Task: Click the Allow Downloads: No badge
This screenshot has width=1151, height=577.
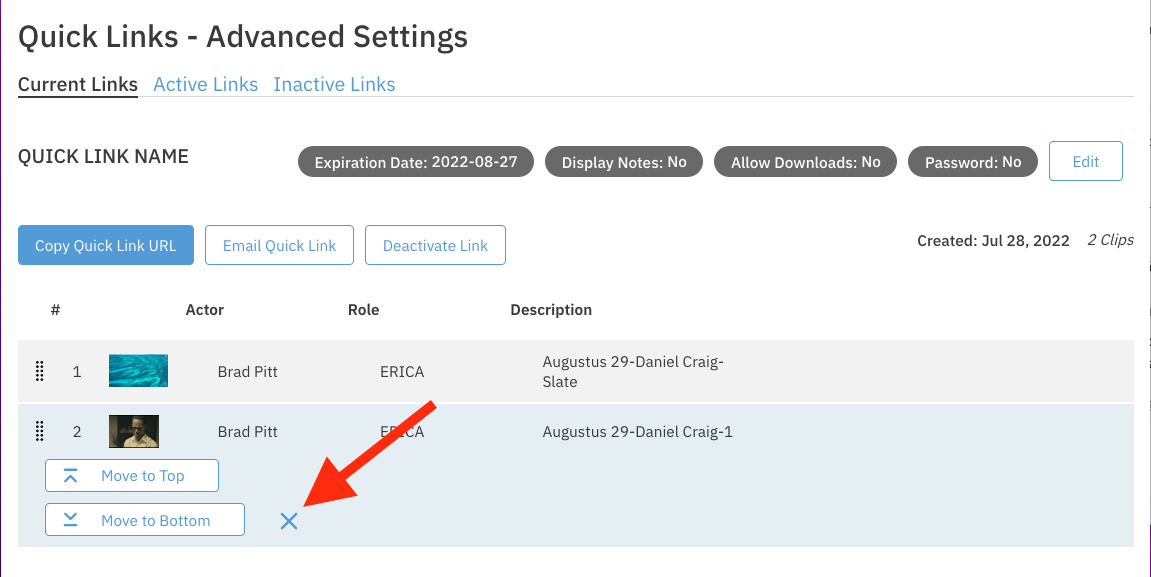Action: pyautogui.click(x=805, y=162)
